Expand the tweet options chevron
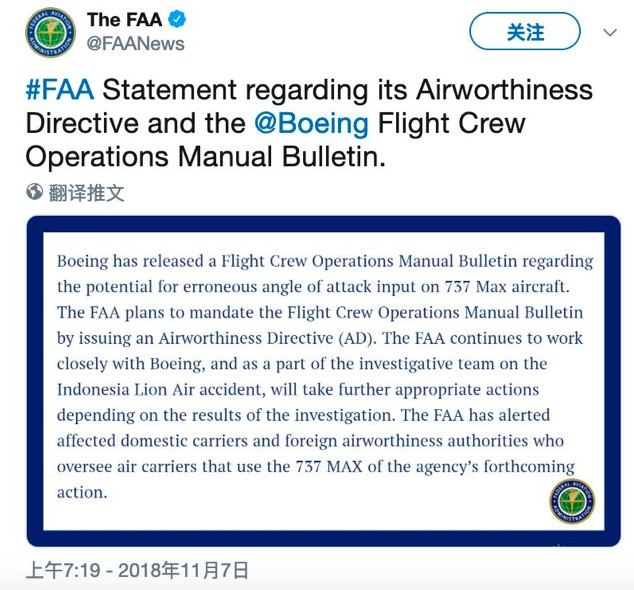634x590 pixels. pyautogui.click(x=610, y=33)
